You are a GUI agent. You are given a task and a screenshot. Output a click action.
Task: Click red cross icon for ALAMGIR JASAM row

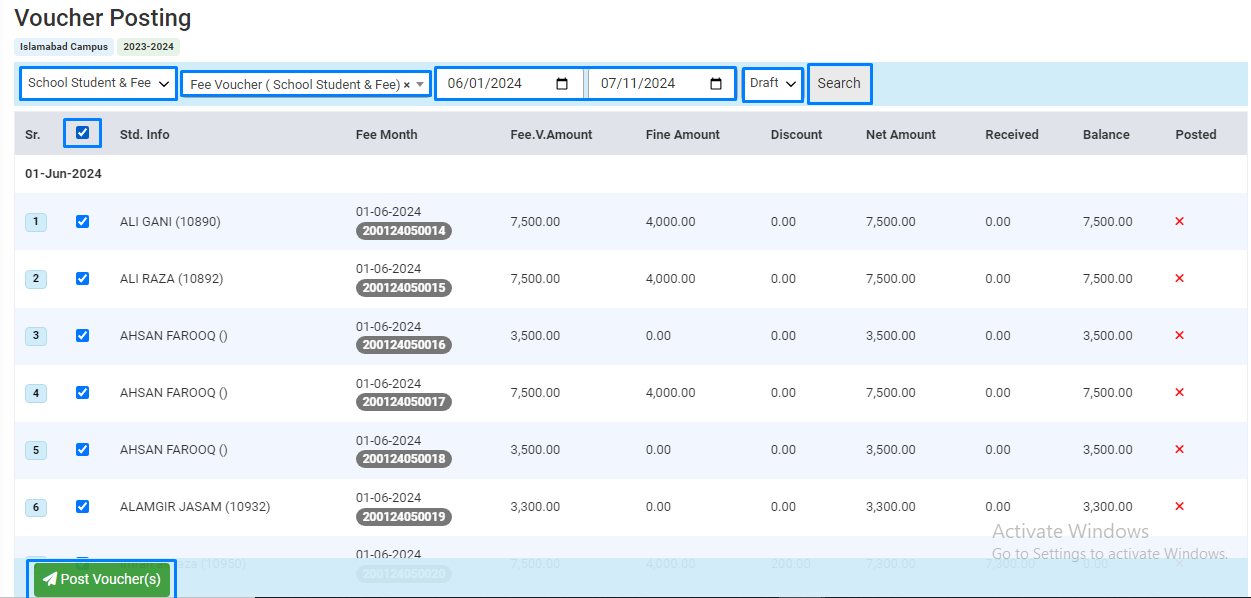pyautogui.click(x=1179, y=507)
